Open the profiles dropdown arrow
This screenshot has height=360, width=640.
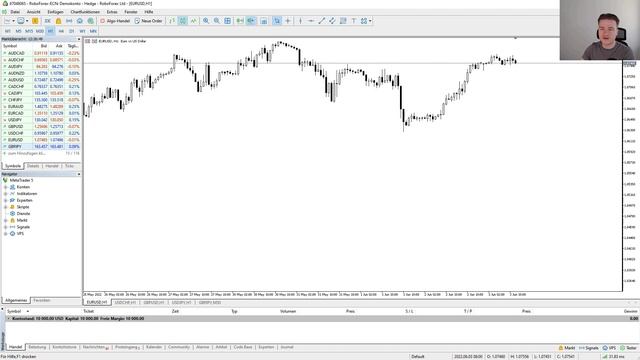pyautogui.click(x=27, y=21)
